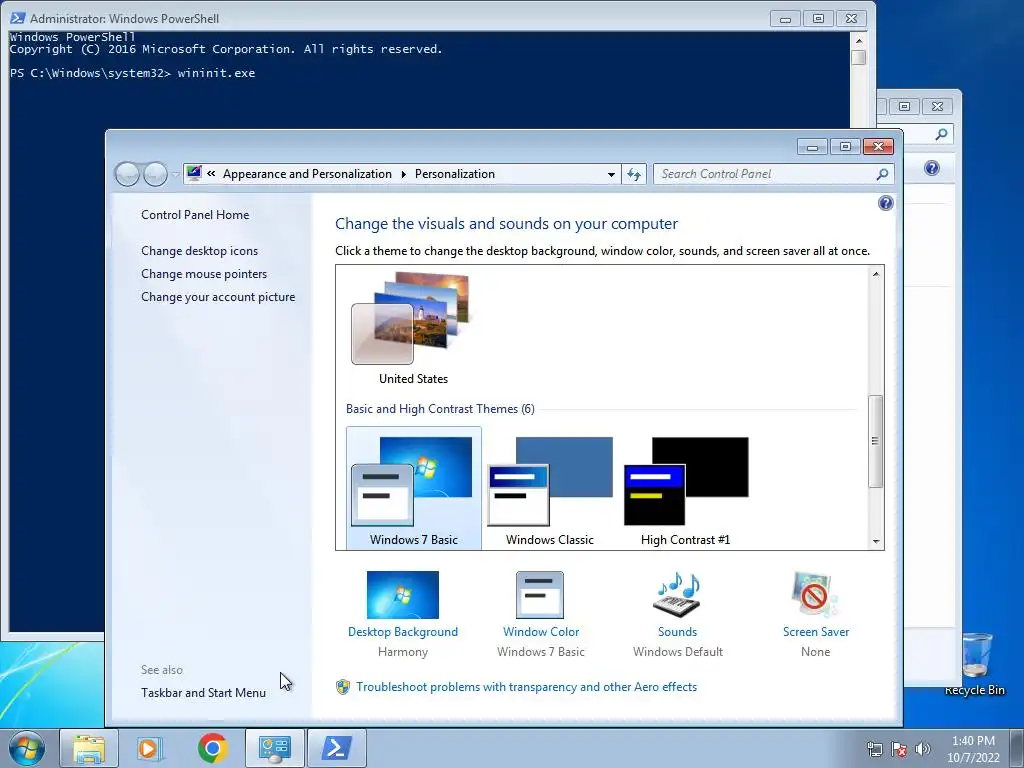Switch to Control Panel taskbar button
Image resolution: width=1024 pixels, height=768 pixels.
click(x=274, y=748)
